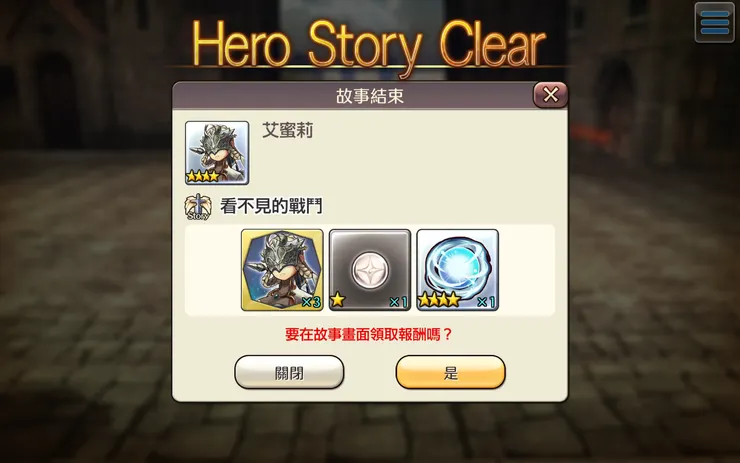Viewport: 740px width, 463px height.
Task: Click the three stars on orb reward
Action: (439, 300)
